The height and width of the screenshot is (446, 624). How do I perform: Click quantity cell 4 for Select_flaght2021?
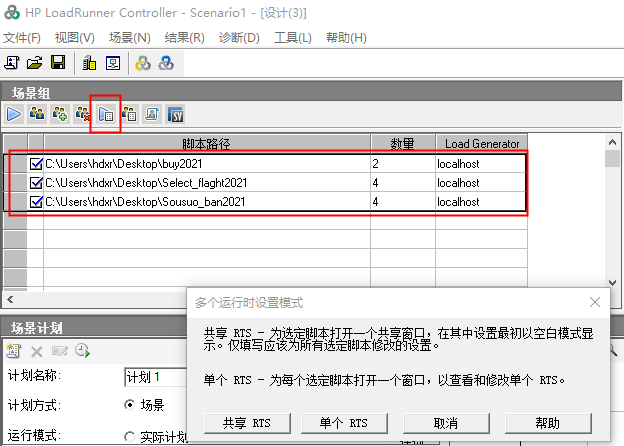pos(403,183)
